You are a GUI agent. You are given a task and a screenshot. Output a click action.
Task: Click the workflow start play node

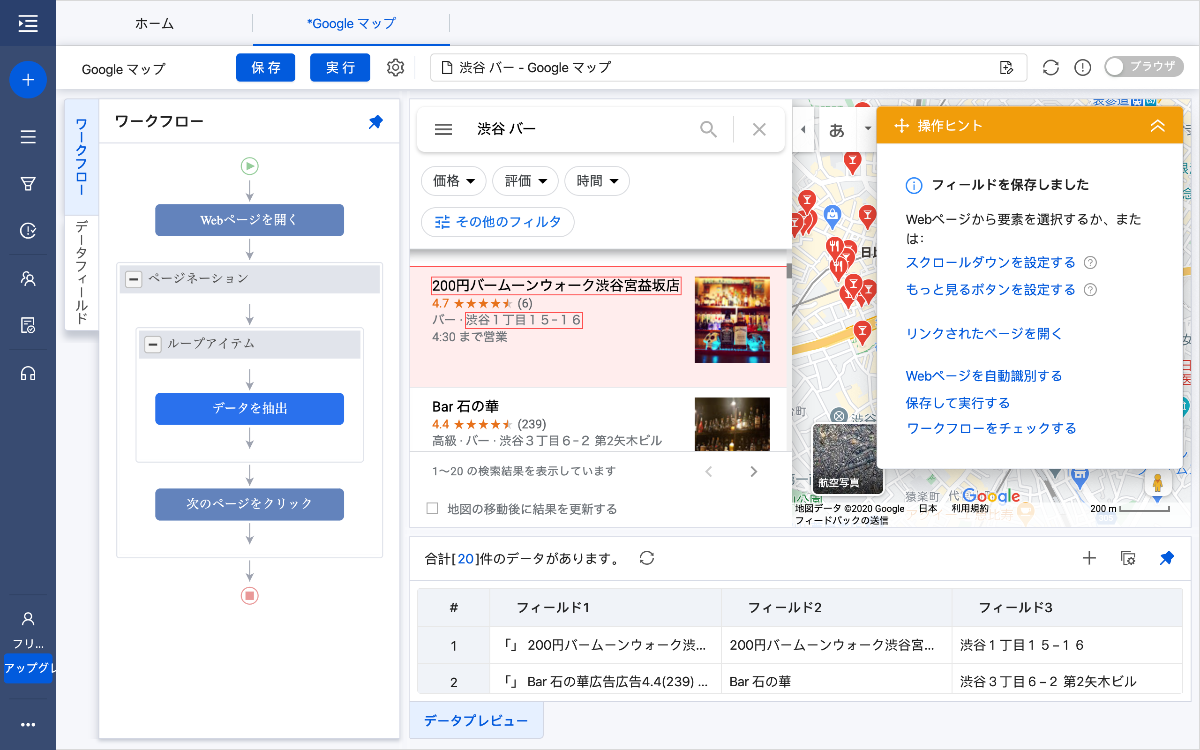point(249,166)
